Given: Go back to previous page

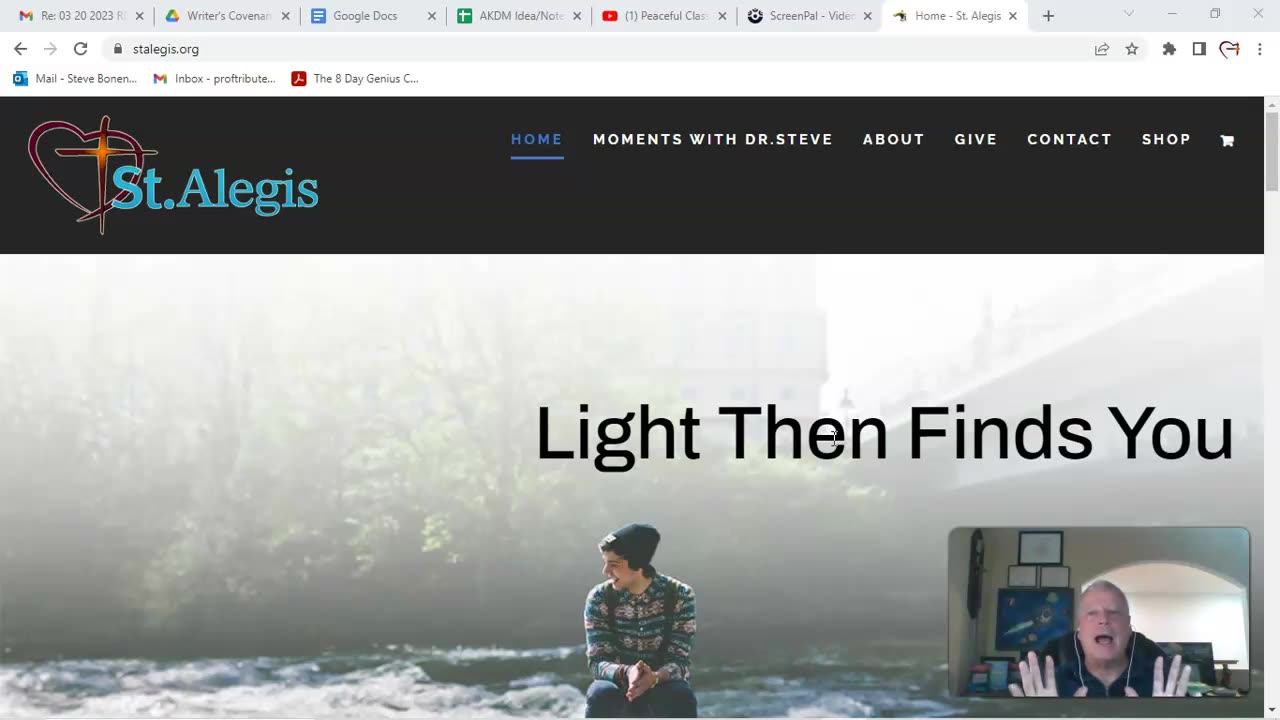Looking at the screenshot, I should 20,49.
